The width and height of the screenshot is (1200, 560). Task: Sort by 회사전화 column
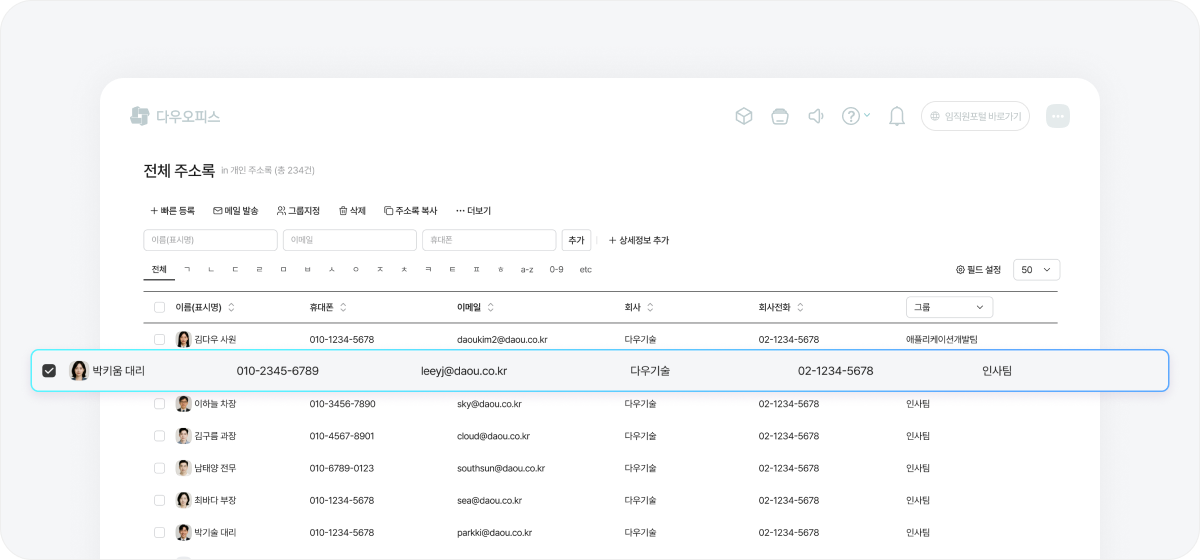click(x=781, y=307)
